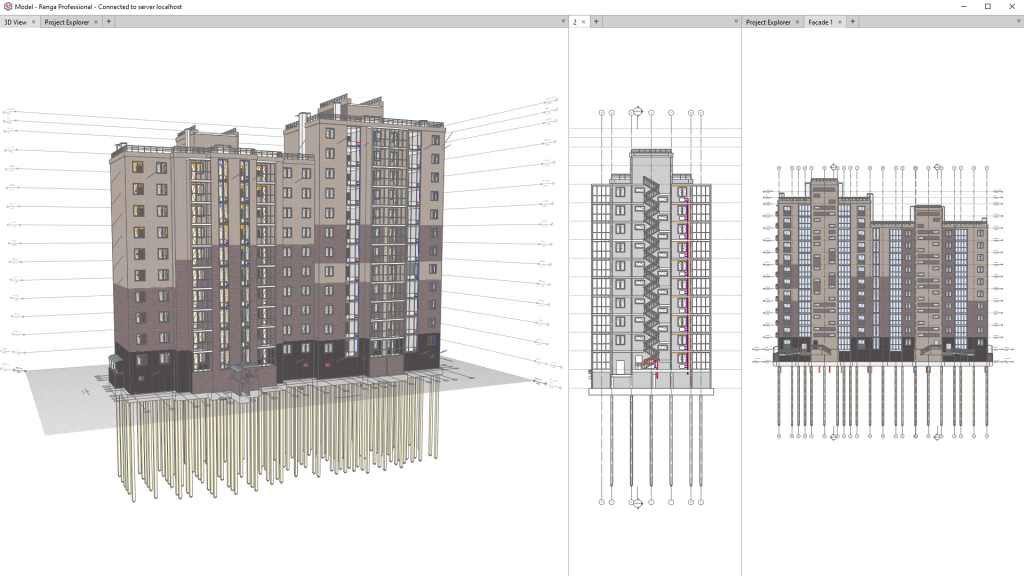This screenshot has height=576, width=1024.
Task: Close the Facade 1 tab
Action: [838, 21]
